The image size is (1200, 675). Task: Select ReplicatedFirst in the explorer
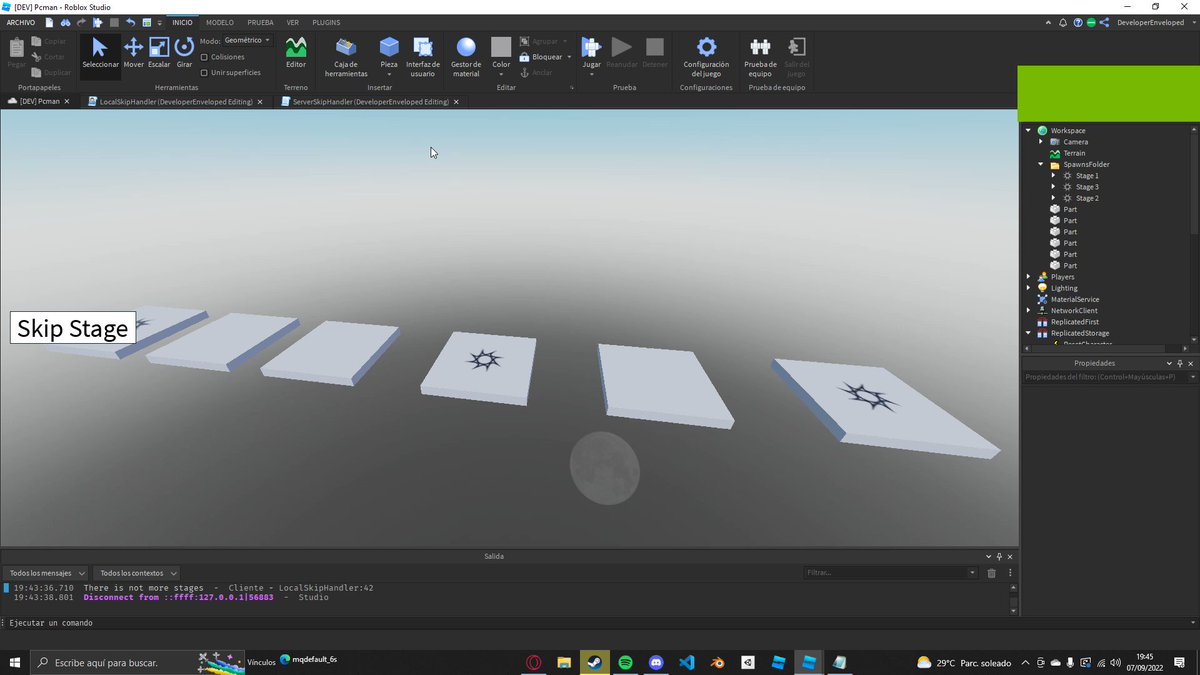[x=1074, y=322]
